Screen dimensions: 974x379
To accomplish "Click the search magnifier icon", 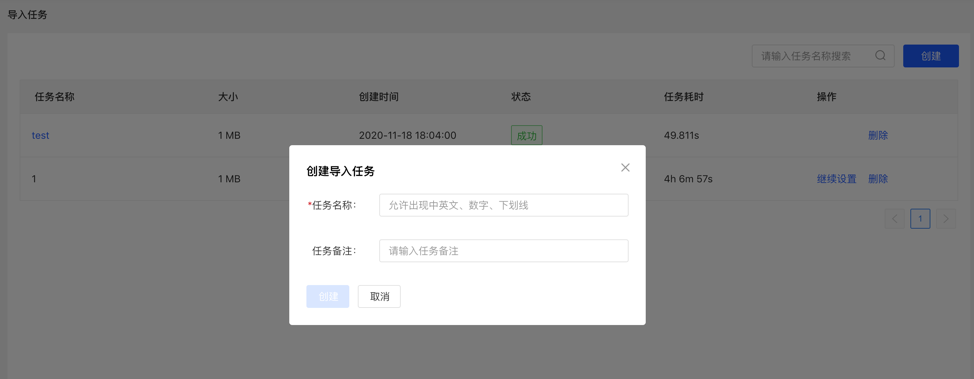I will pyautogui.click(x=880, y=55).
